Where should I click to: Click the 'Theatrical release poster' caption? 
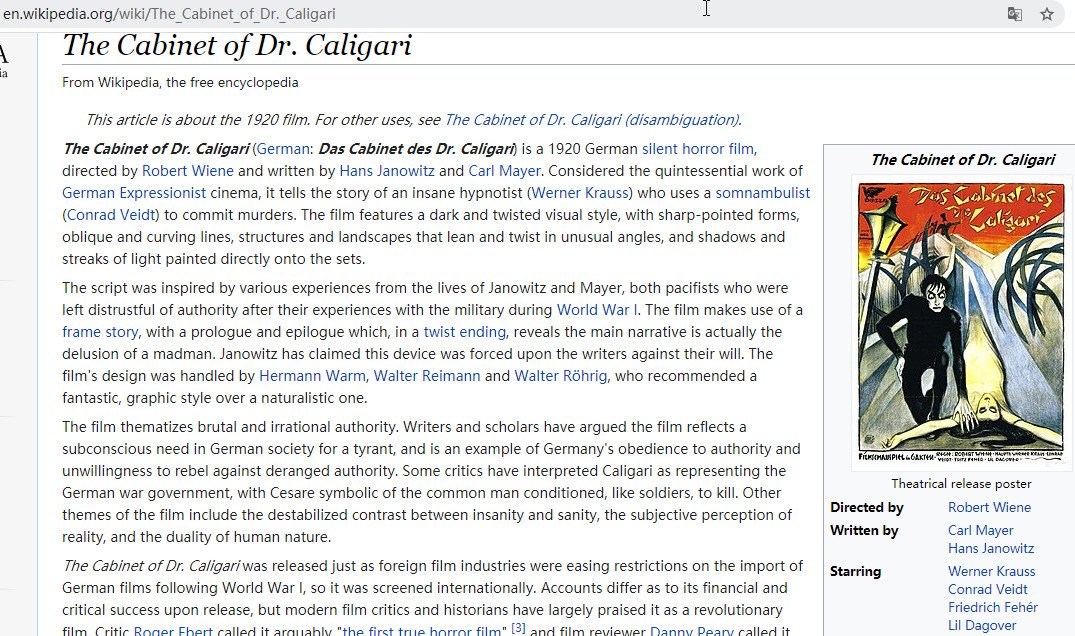point(961,484)
